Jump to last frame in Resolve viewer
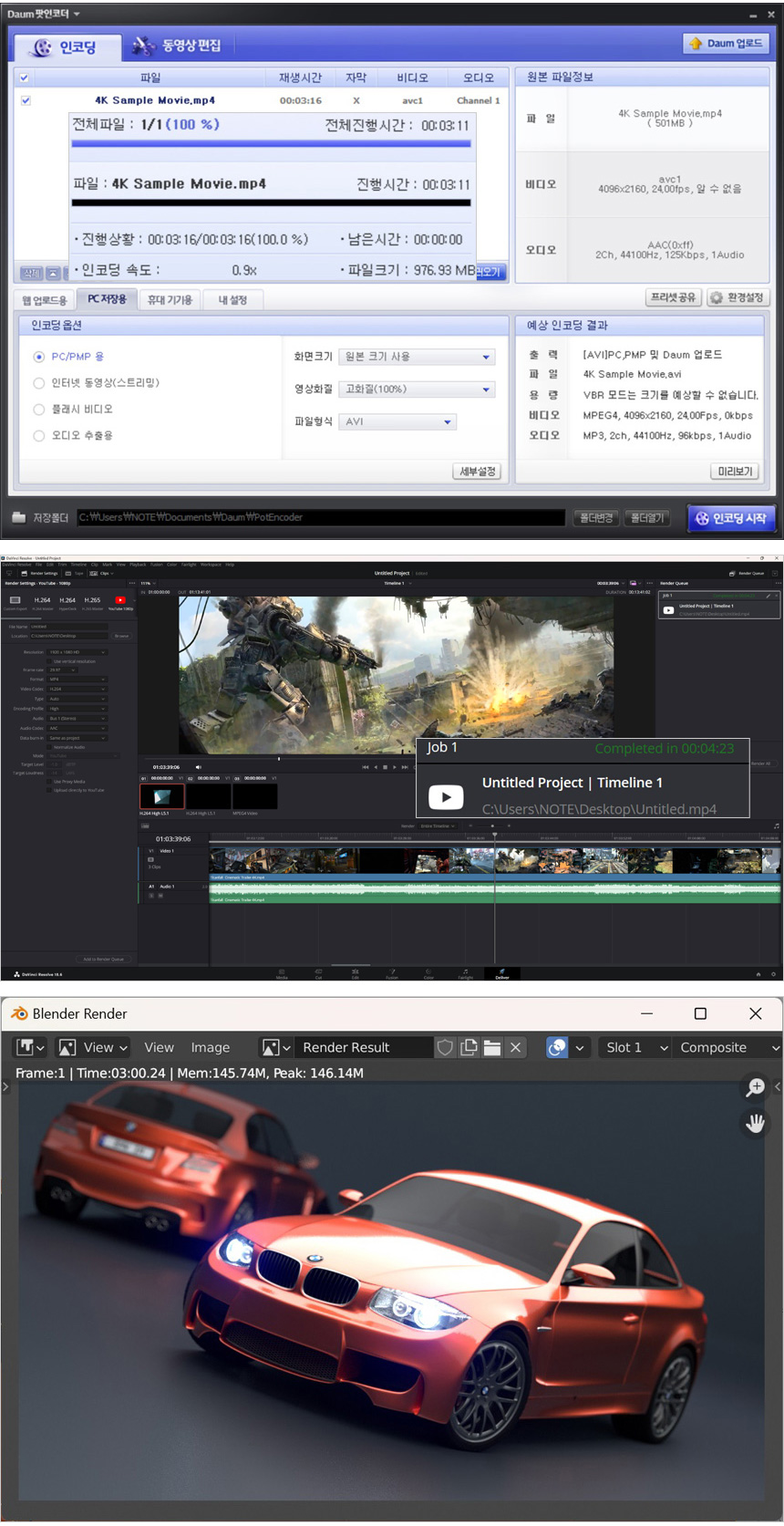This screenshot has height=1526, width=784. [x=404, y=767]
